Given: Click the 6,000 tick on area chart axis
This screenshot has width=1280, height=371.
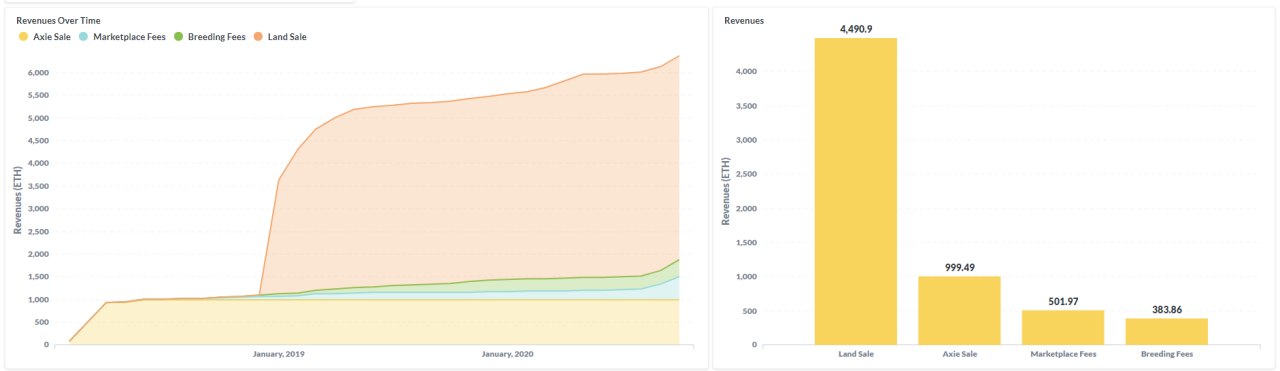Looking at the screenshot, I should (x=39, y=73).
